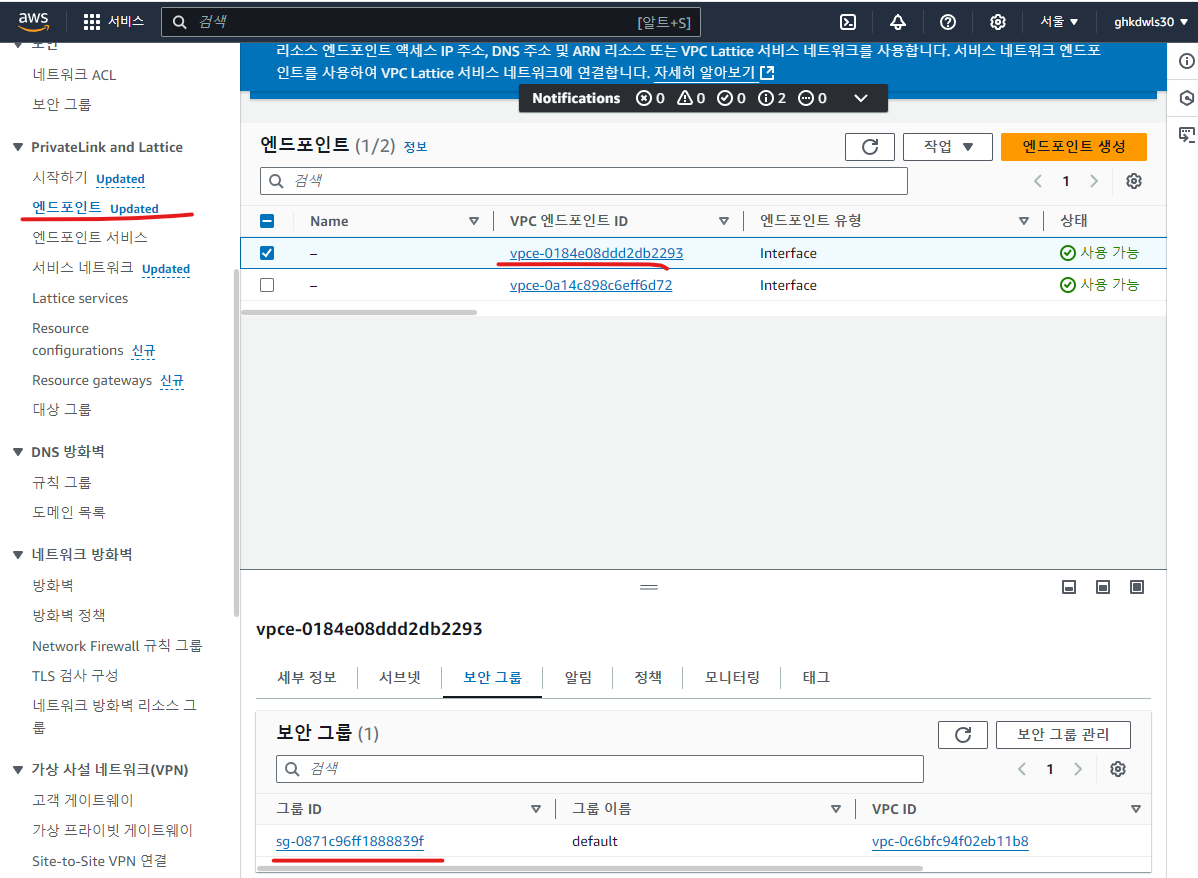The width and height of the screenshot is (1198, 878).
Task: Click the 엔드포인트 검색 filter field
Action: [584, 181]
